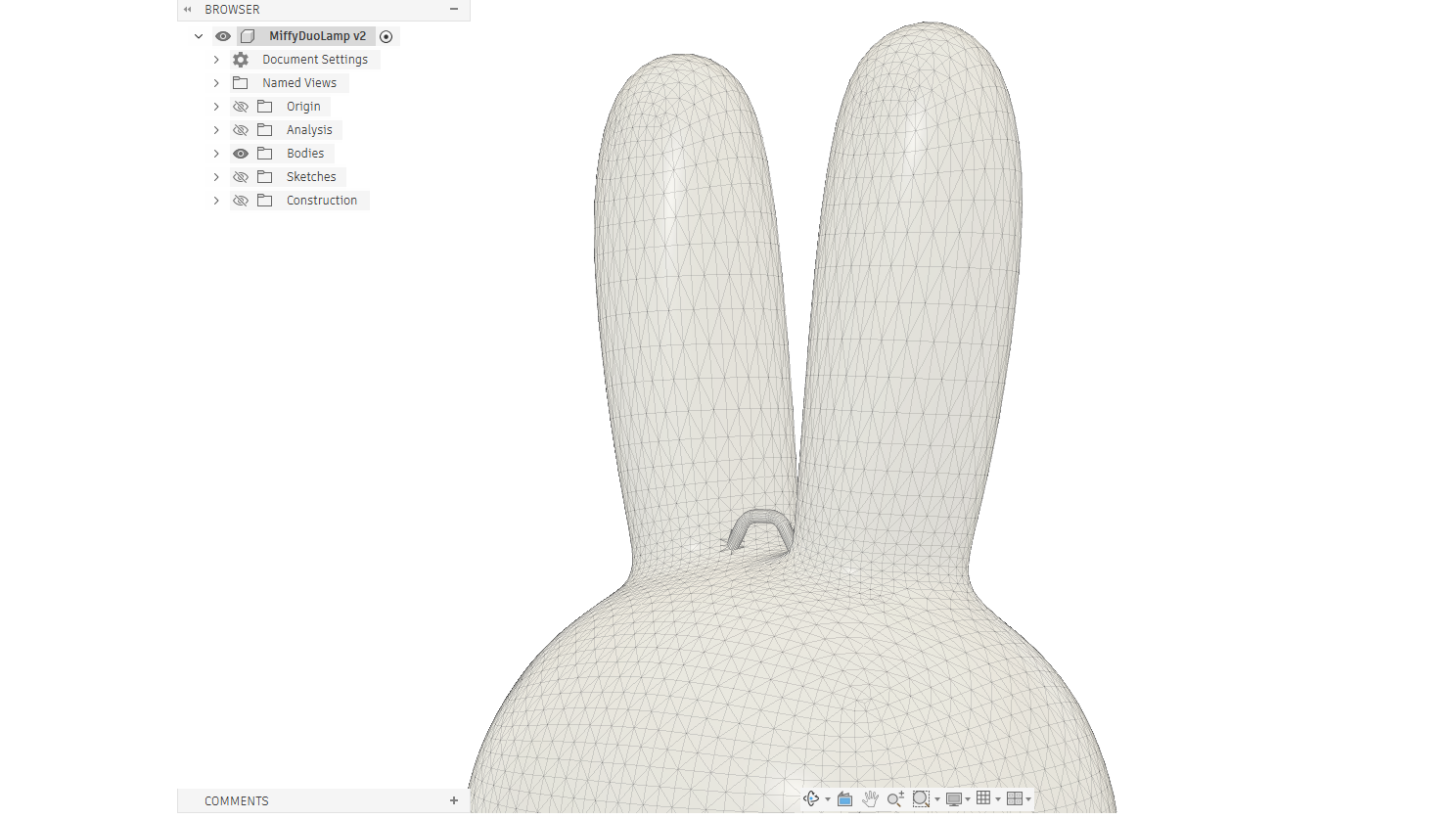Activate MiffyDuoLamp v2 component radio button
Screen dimensions: 1456x819
387,37
